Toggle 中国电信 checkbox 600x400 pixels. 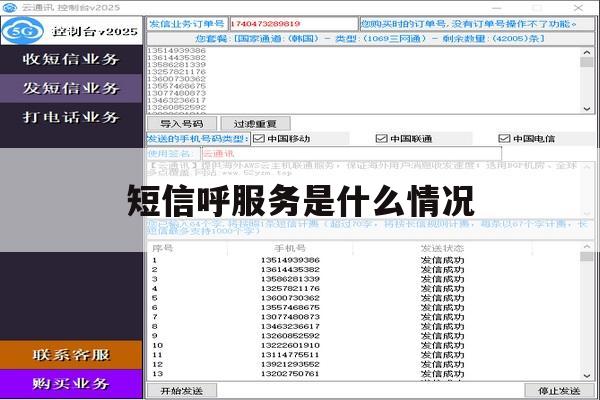(x=504, y=139)
